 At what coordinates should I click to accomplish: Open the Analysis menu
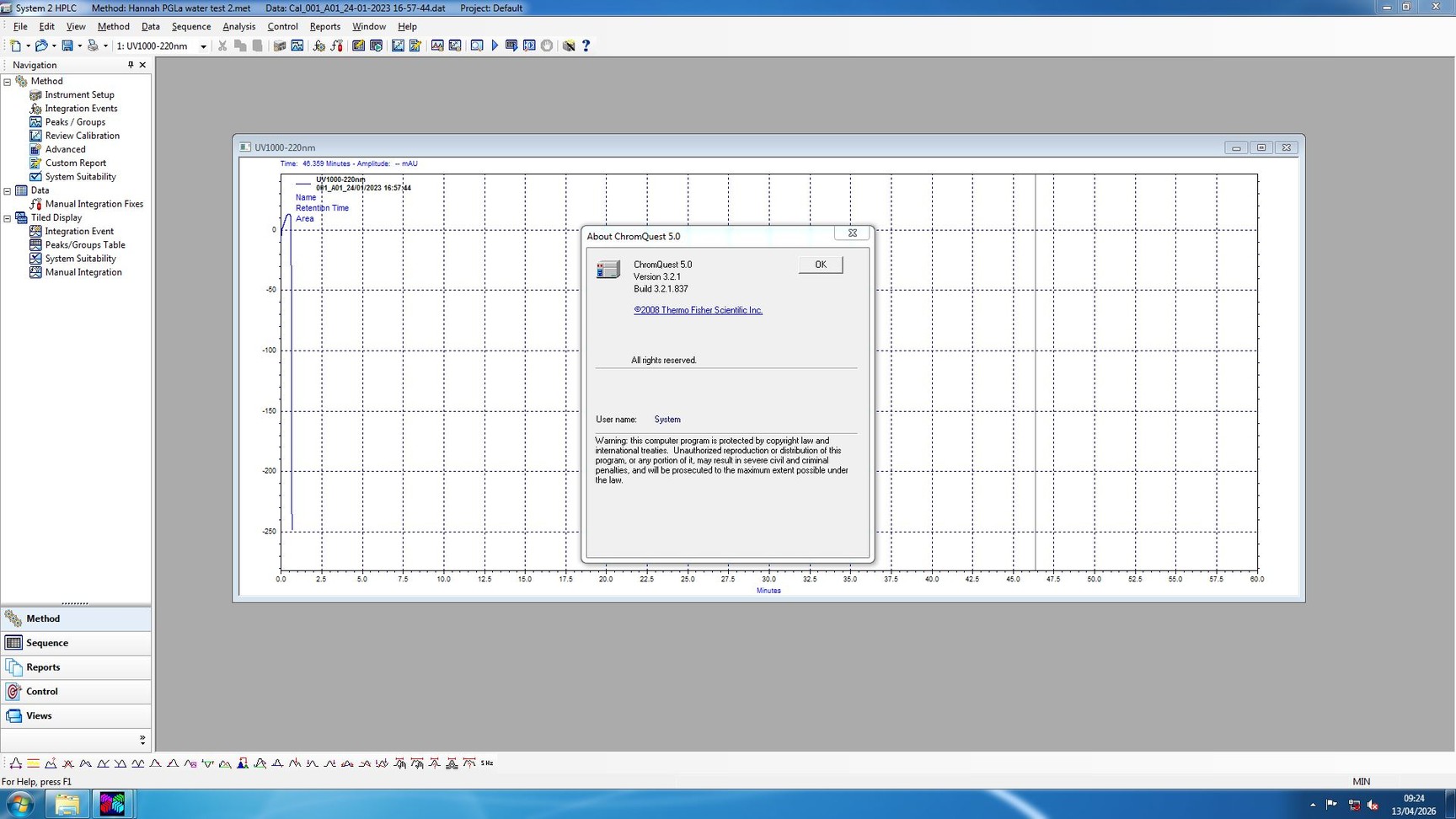point(238,26)
